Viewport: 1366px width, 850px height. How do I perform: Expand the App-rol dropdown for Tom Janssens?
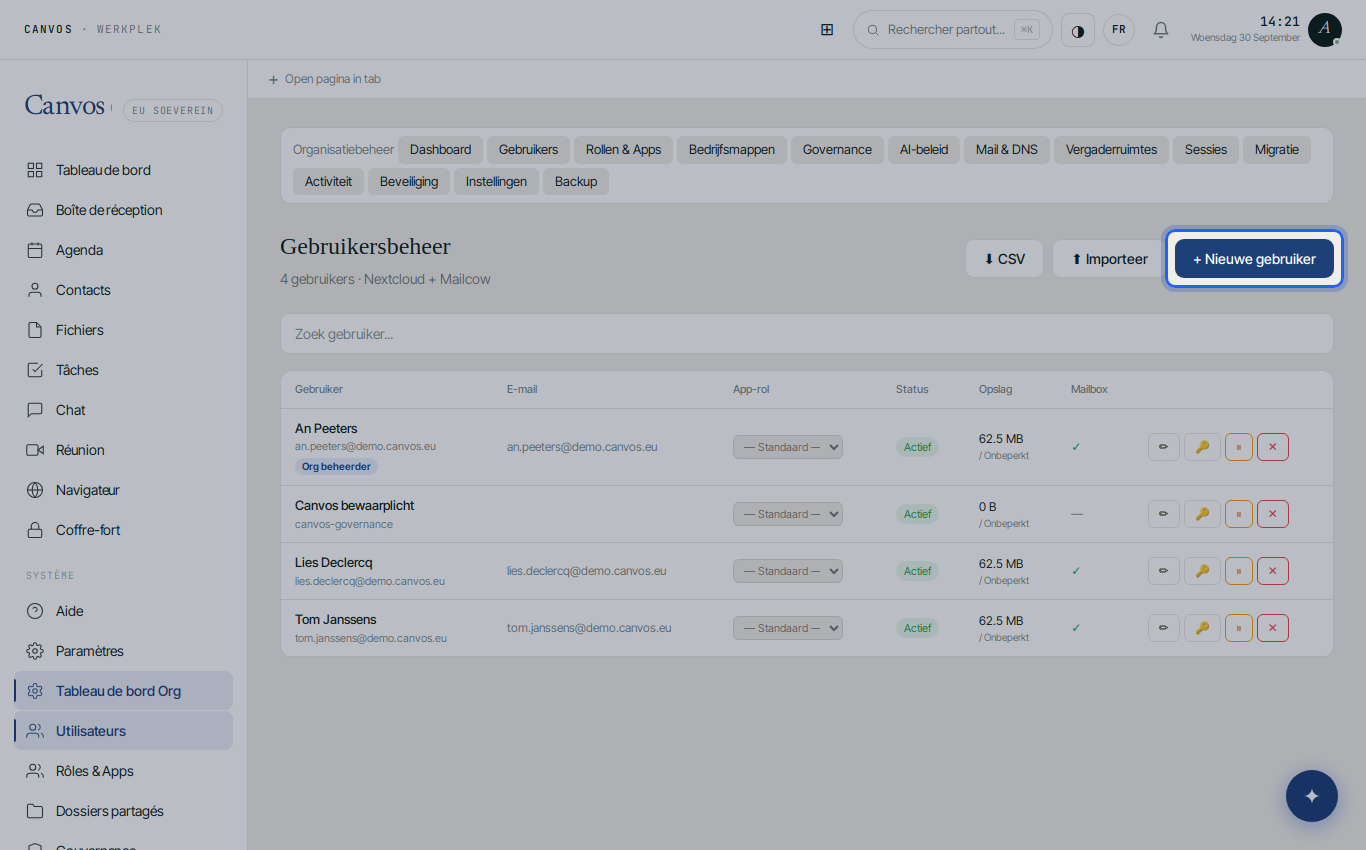pos(788,628)
